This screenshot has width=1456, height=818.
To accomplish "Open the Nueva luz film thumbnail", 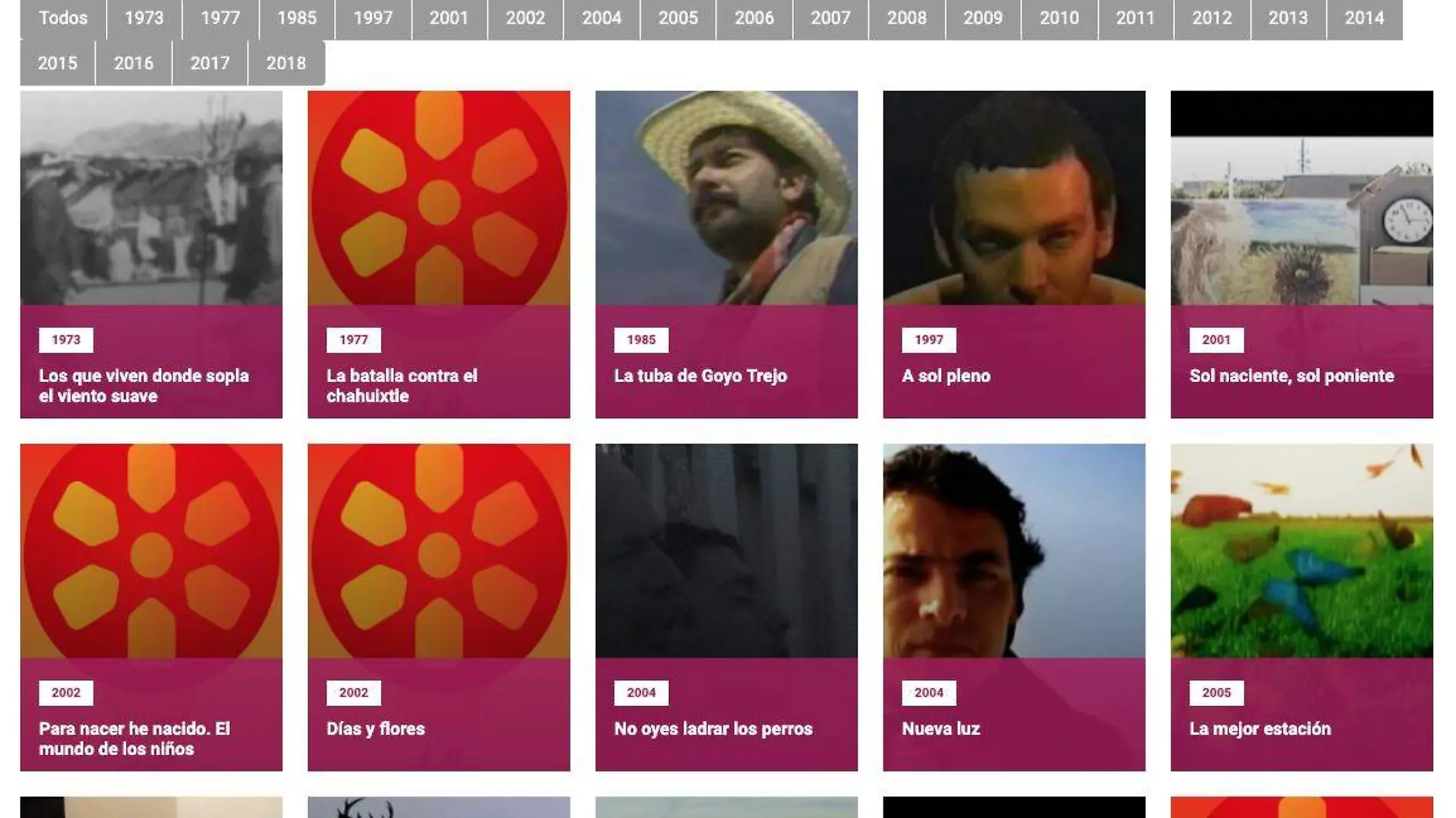I will point(1013,551).
